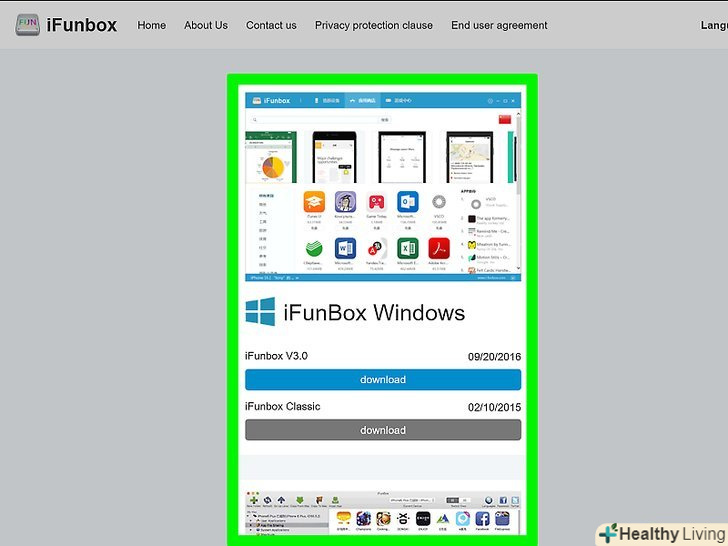This screenshot has height=546, width=728.
Task: Go to Contact us page
Action: tap(271, 26)
